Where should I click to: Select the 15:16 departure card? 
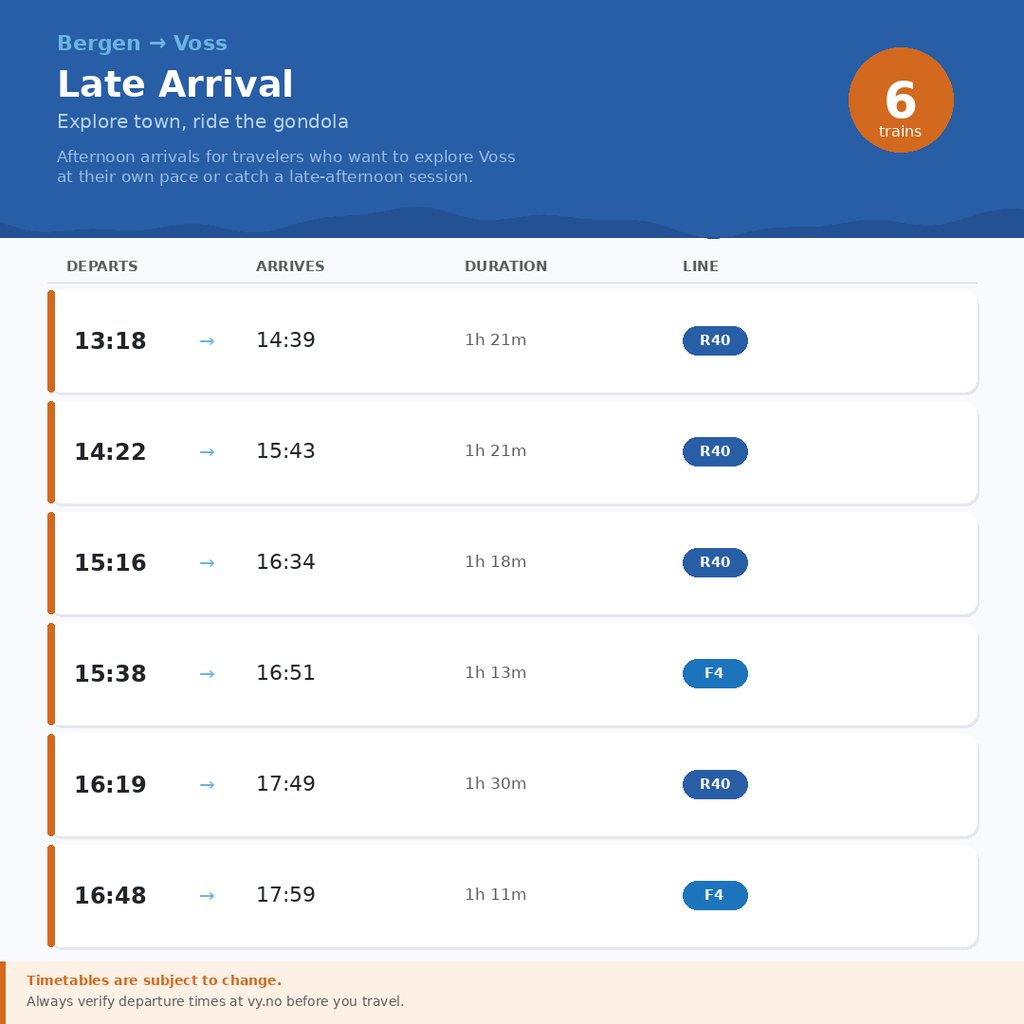click(x=514, y=562)
